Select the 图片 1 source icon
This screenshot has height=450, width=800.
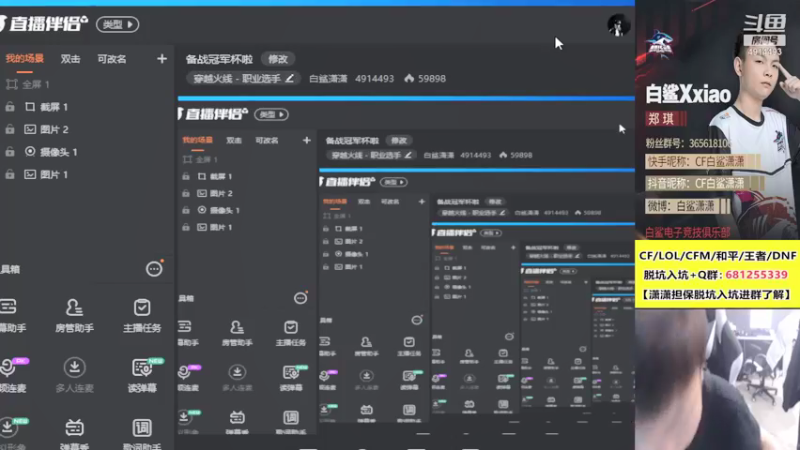click(30, 174)
